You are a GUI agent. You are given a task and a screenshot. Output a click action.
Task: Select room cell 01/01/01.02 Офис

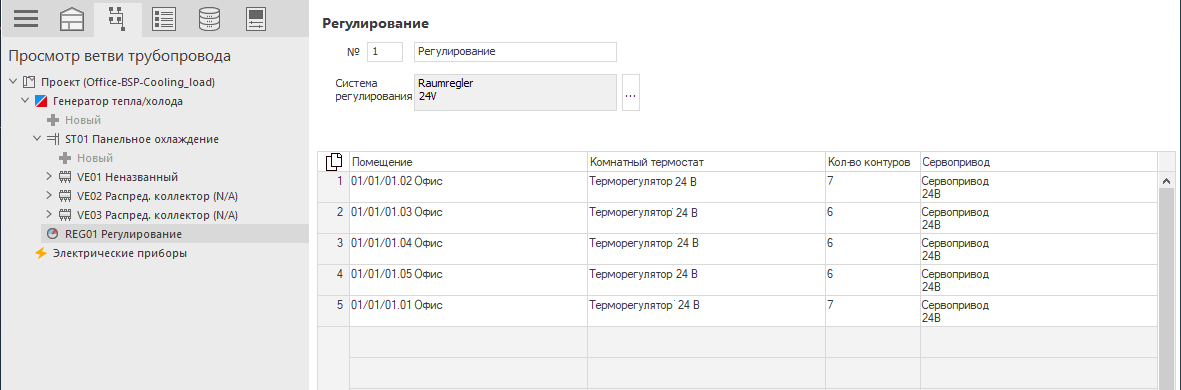point(468,187)
